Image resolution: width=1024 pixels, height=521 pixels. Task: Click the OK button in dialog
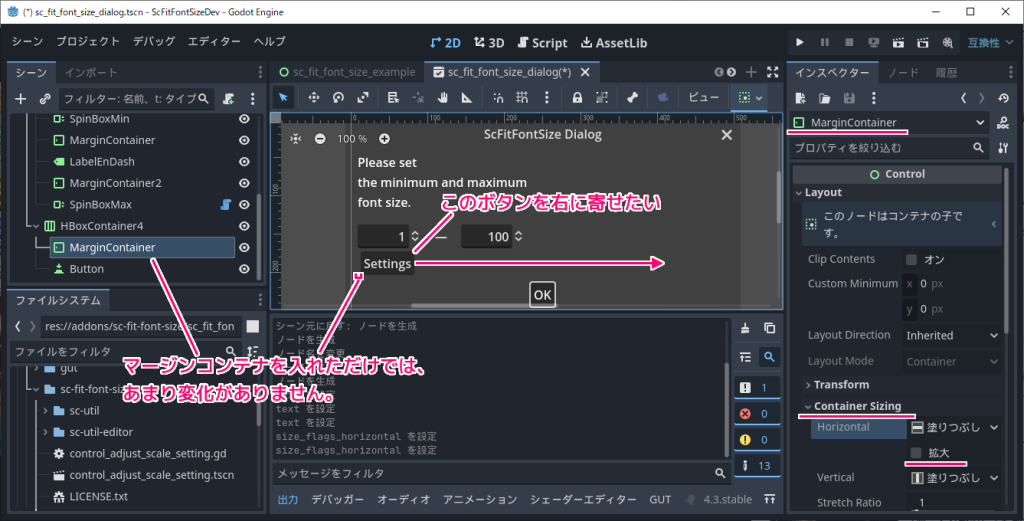click(543, 295)
